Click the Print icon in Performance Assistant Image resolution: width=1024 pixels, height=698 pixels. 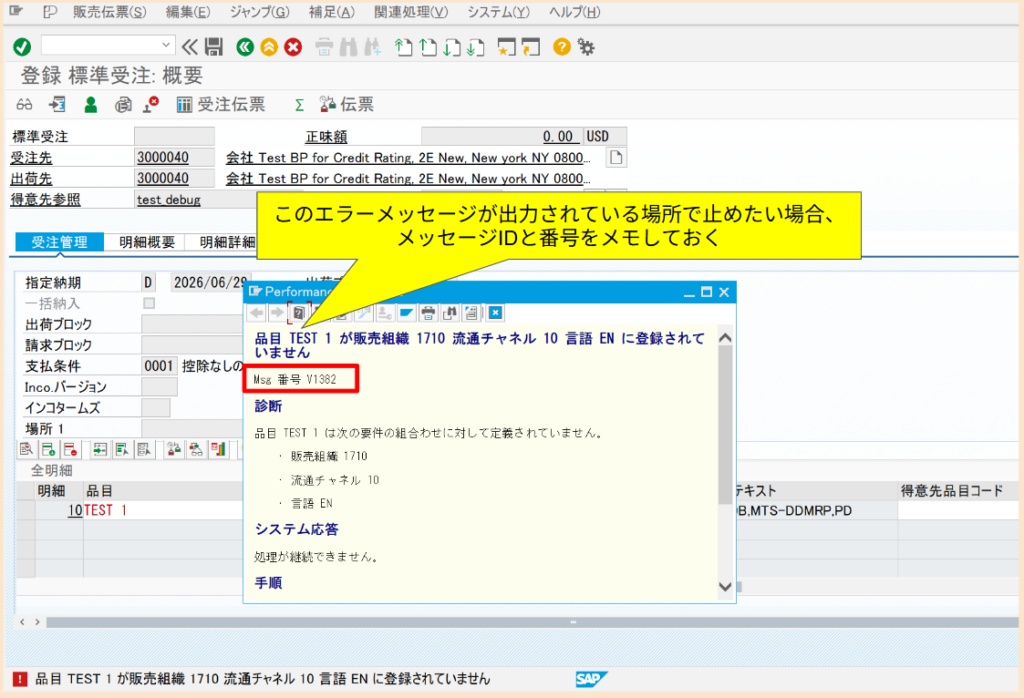click(x=428, y=313)
